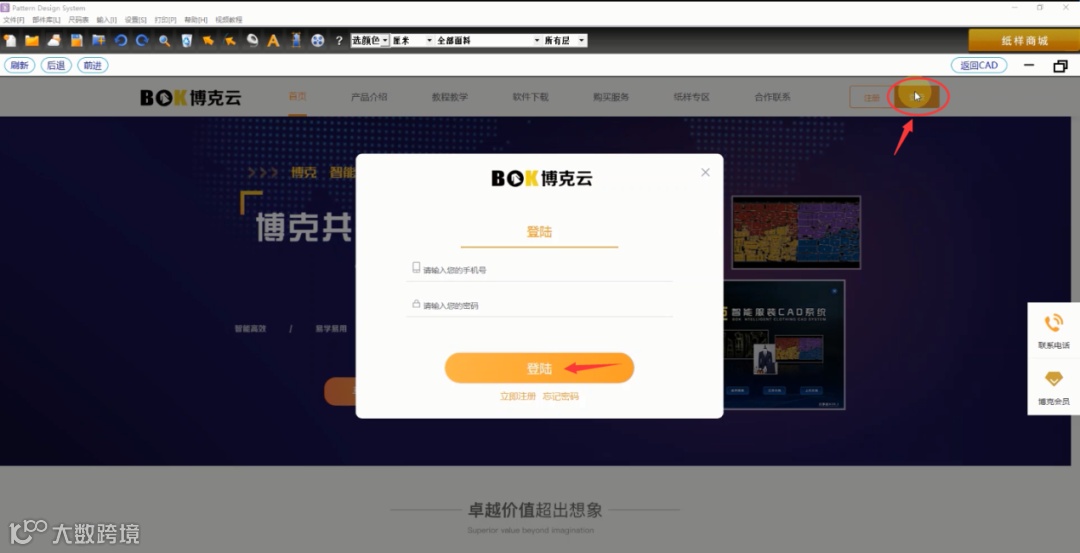Viewport: 1080px width, 553px height.
Task: Click the 合作联系 nav tab
Action: point(772,97)
